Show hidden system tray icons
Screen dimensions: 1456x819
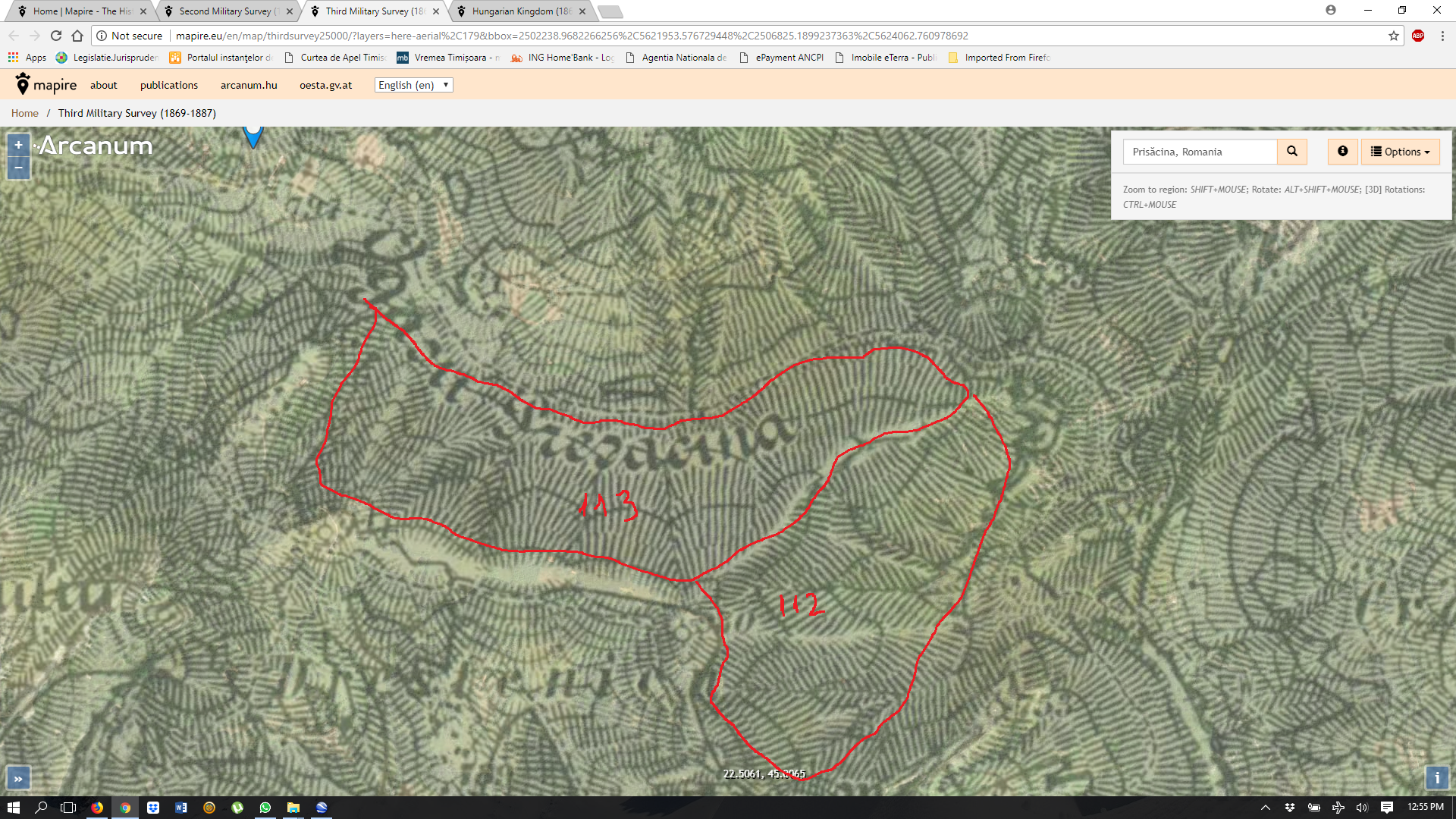tap(1265, 808)
